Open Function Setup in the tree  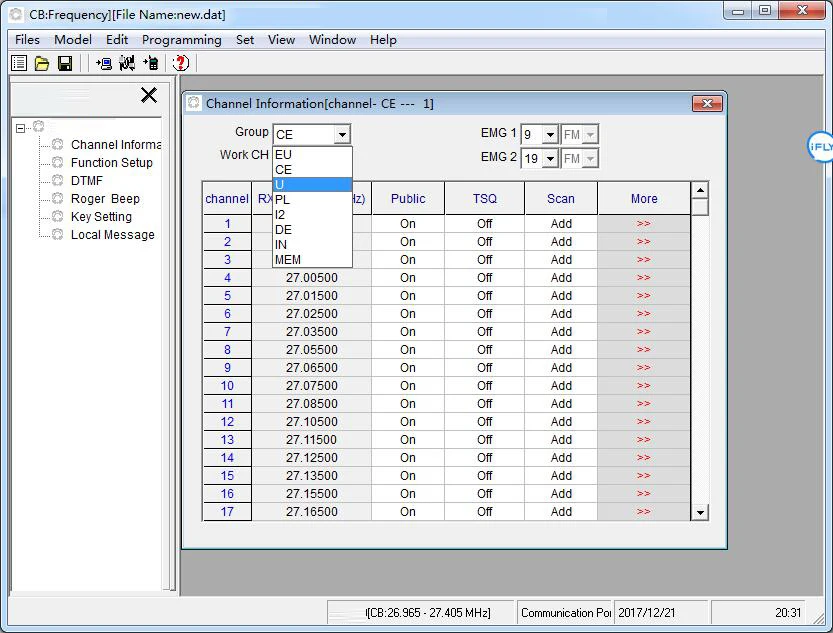click(111, 163)
